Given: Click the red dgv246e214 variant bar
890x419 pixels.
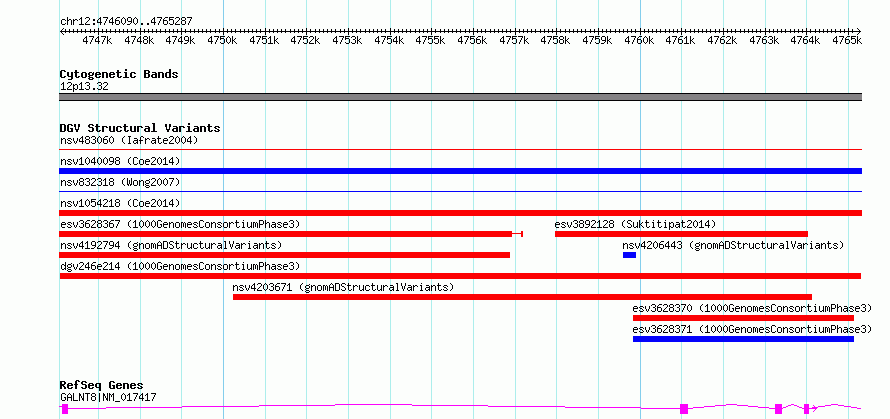Looking at the screenshot, I should coord(460,276).
